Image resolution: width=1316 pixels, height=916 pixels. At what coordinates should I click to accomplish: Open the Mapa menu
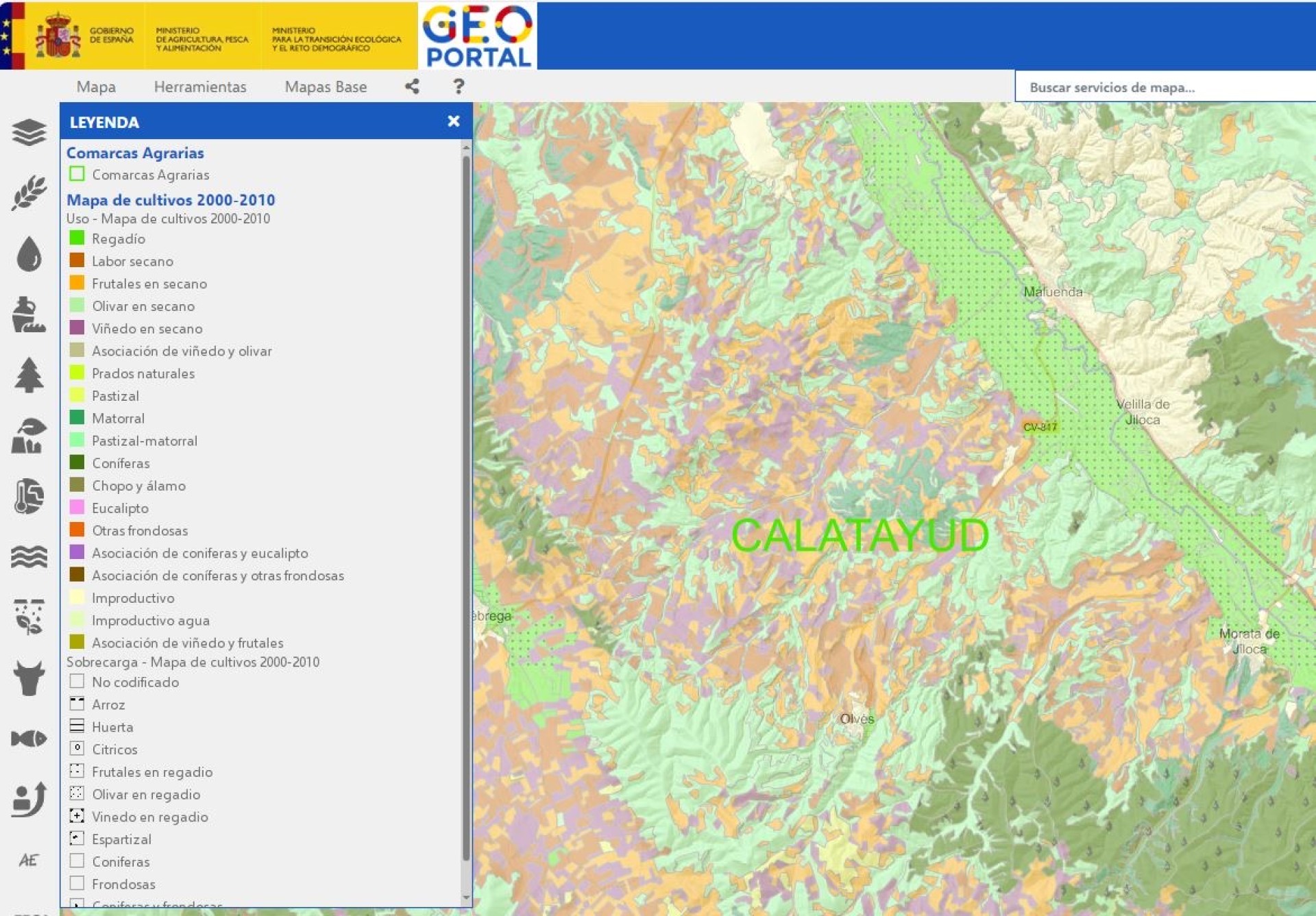(96, 87)
